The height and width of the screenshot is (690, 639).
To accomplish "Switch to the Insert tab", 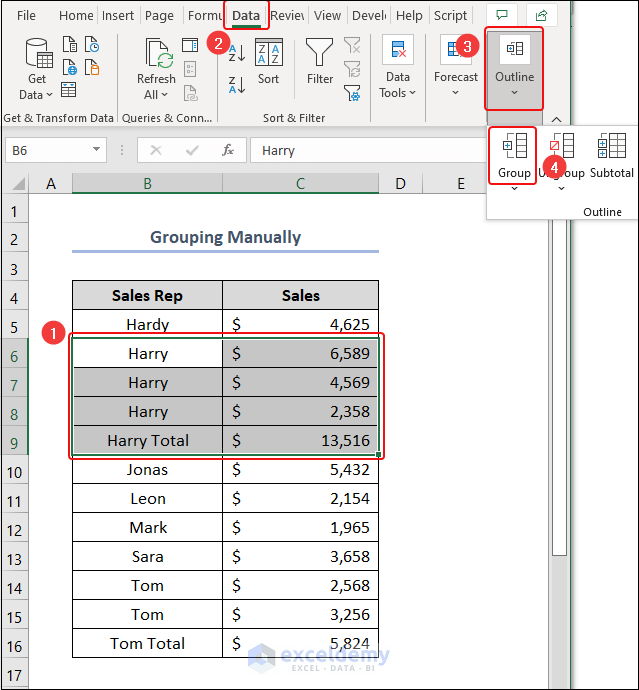I will click(118, 15).
